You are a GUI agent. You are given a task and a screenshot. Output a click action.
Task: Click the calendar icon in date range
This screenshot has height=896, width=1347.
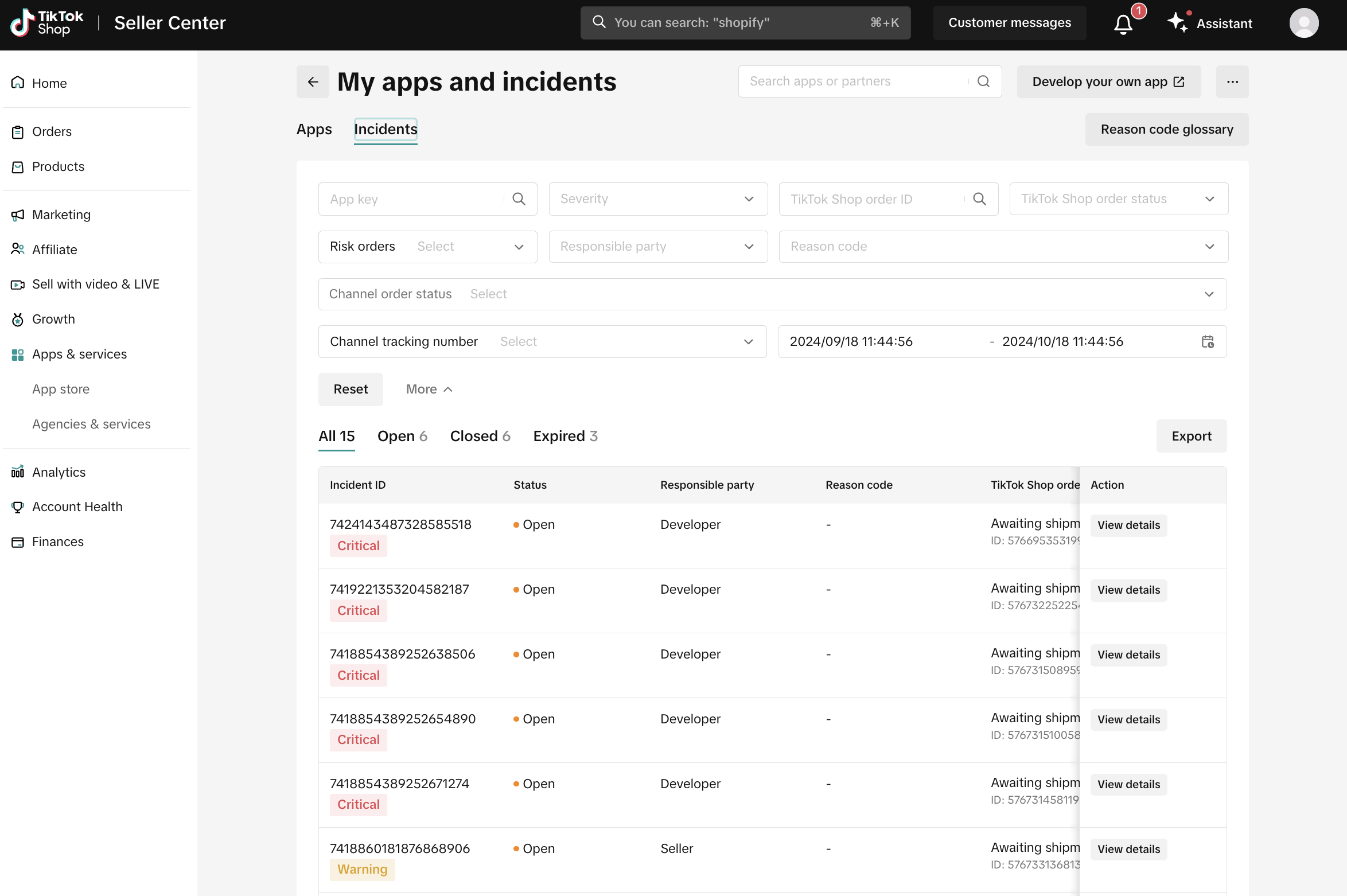pyautogui.click(x=1208, y=342)
